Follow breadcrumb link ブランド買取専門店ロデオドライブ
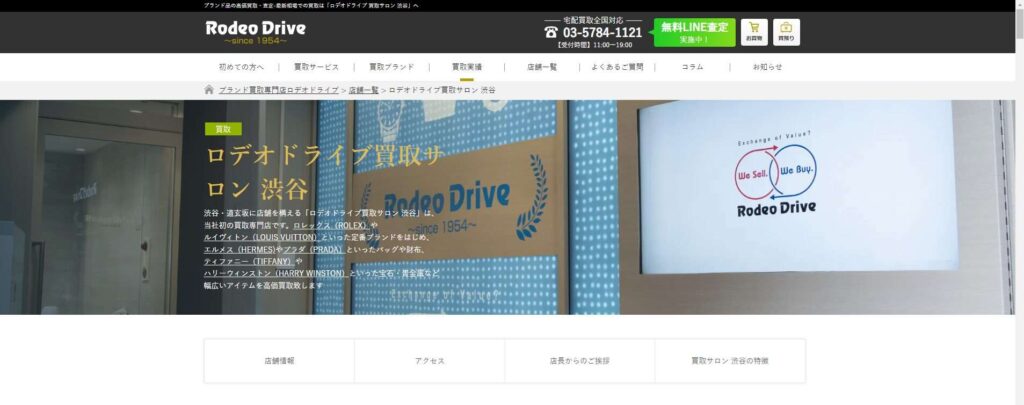 coord(279,90)
